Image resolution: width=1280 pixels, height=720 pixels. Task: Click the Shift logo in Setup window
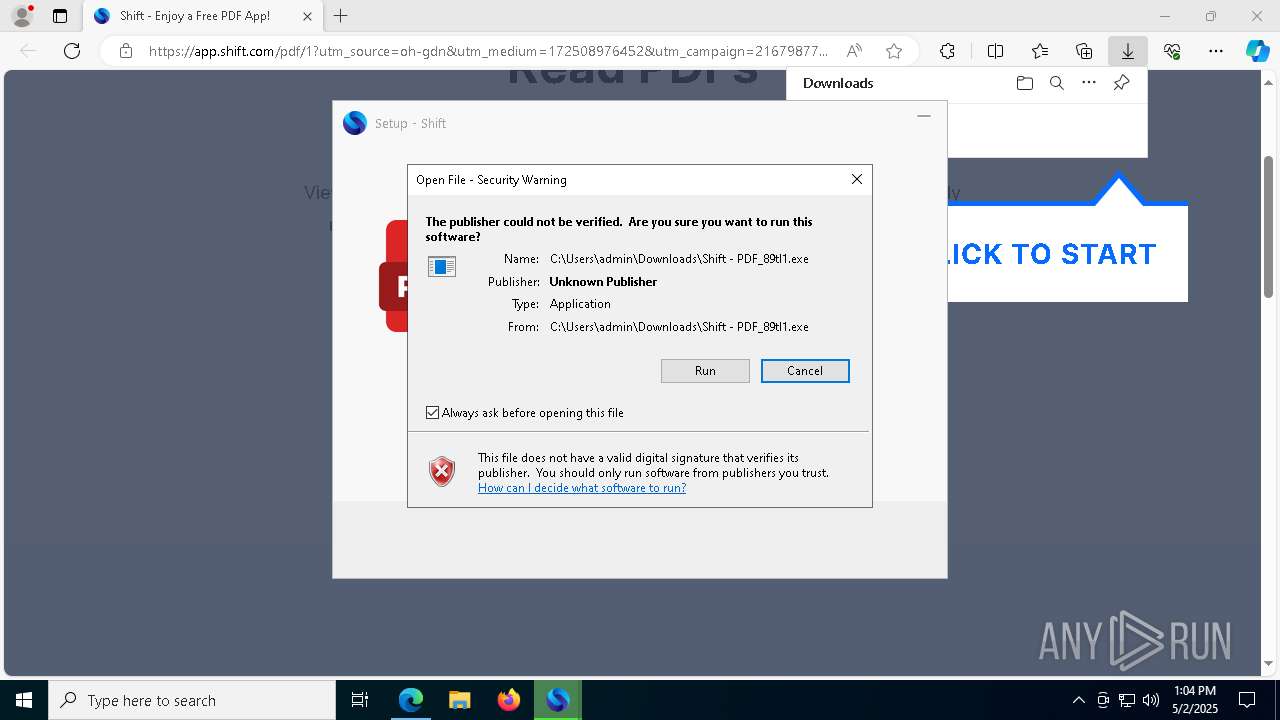coord(355,123)
